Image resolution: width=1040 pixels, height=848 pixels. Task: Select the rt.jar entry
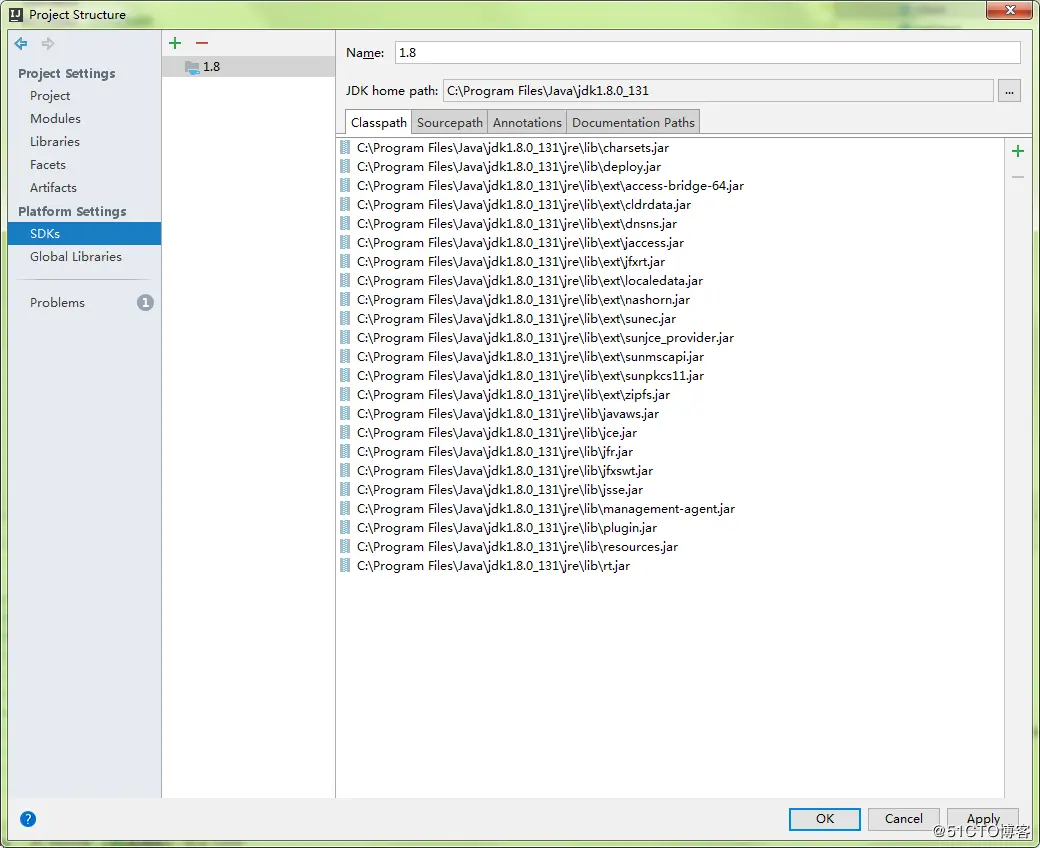click(x=670, y=566)
